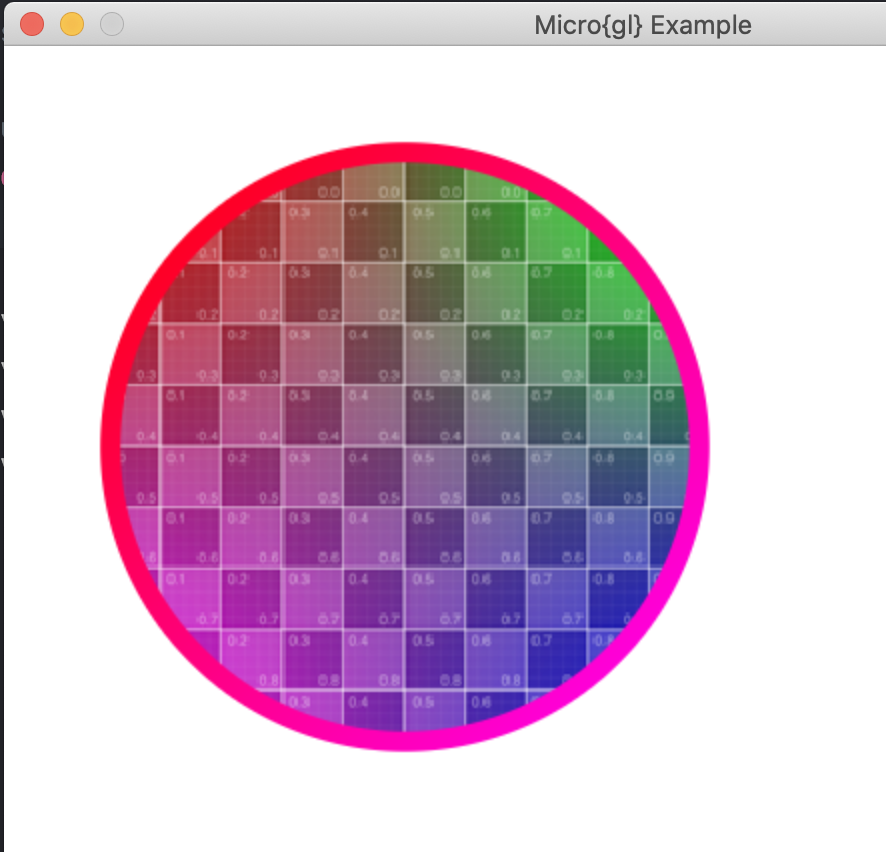Click the "Micro{gl} Example" window title
This screenshot has height=852, width=886.
[642, 24]
